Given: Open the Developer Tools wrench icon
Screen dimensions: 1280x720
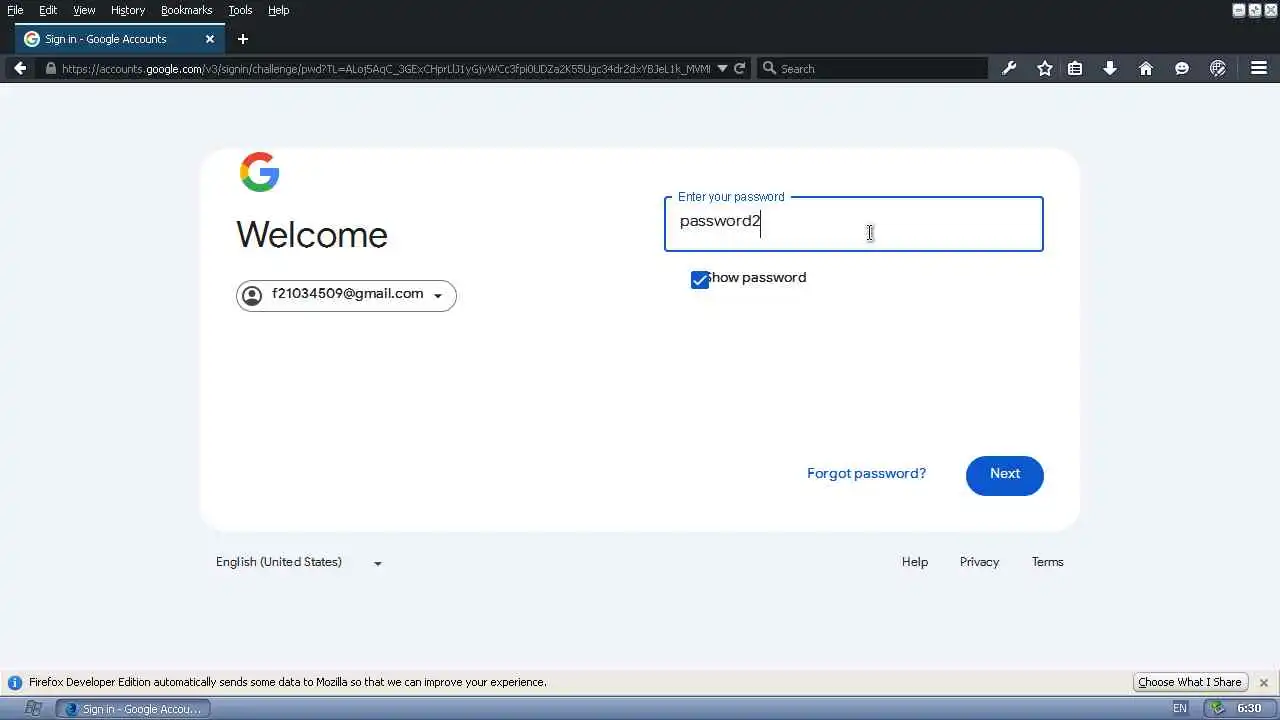Looking at the screenshot, I should [x=1009, y=68].
